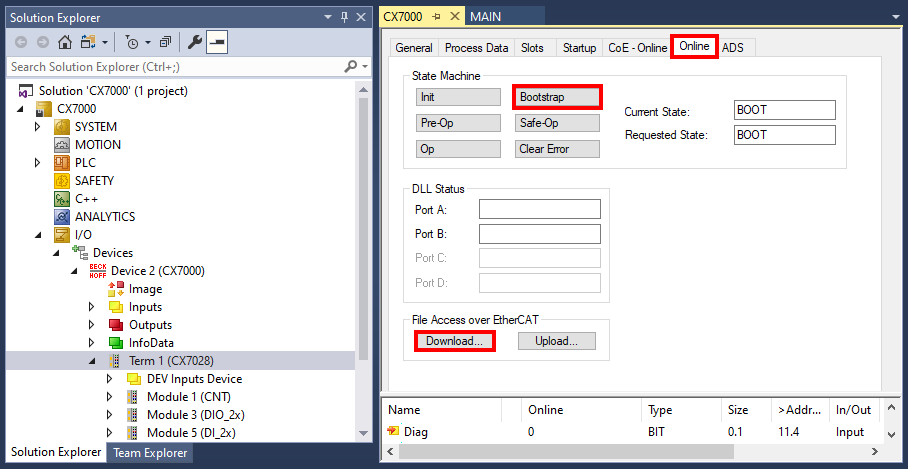Go back in Solution Explorer toolbar

[x=22, y=42]
